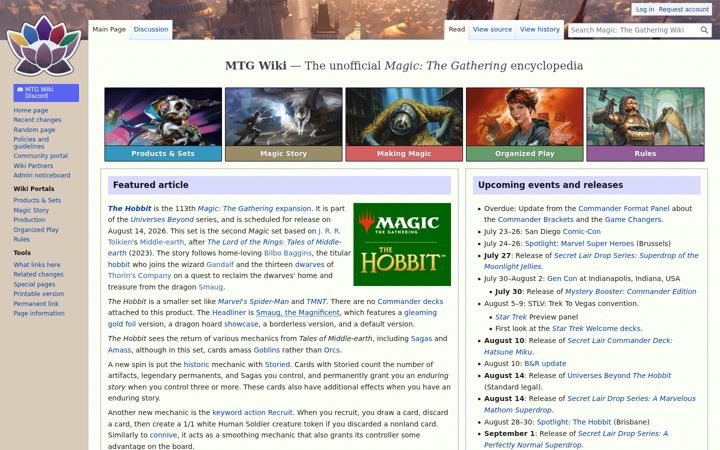Open Spotlight: Marvel Super Heroes link
Viewport: 720px width, 450px height.
click(x=579, y=243)
